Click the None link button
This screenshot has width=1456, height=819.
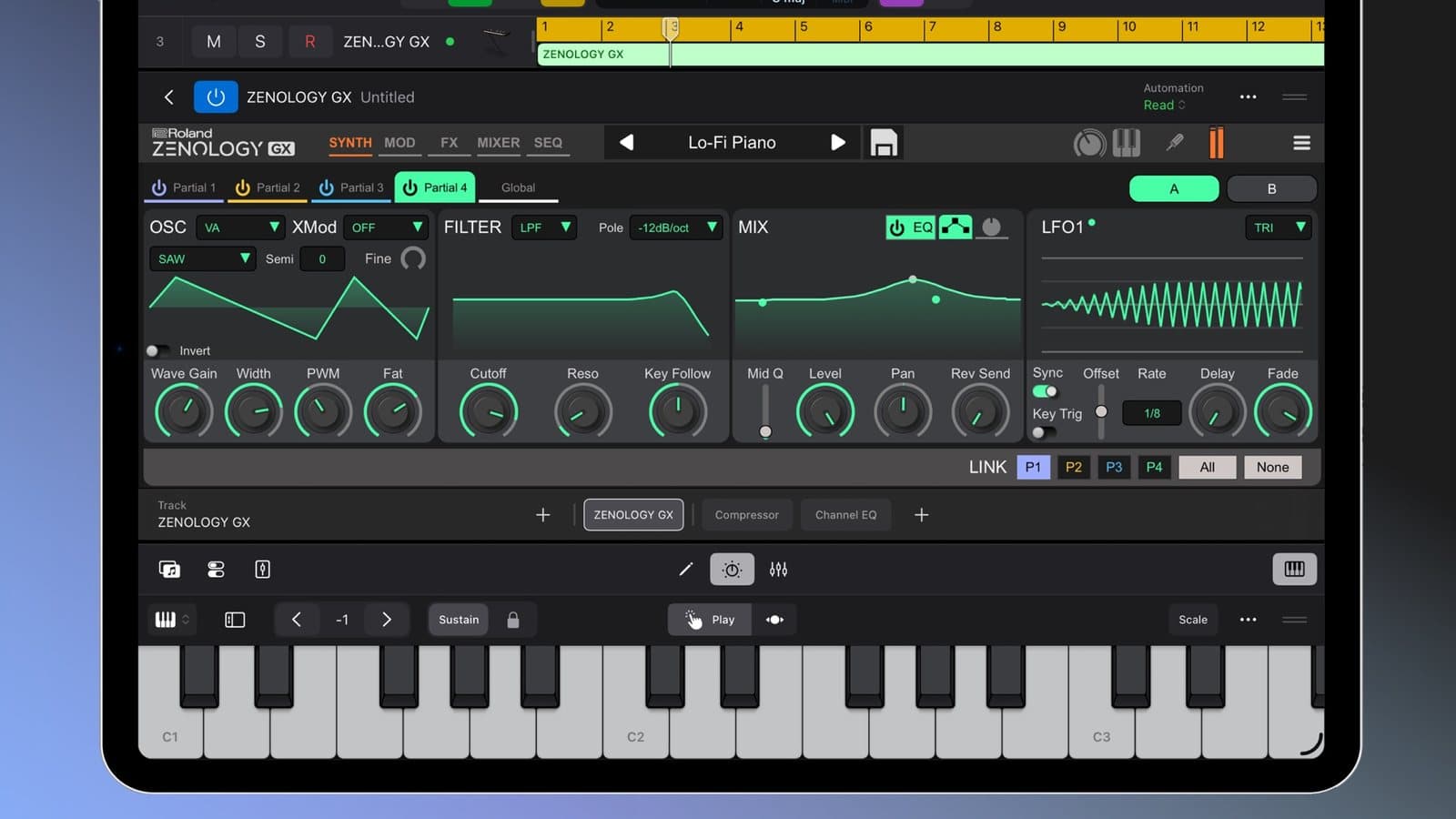[1272, 467]
